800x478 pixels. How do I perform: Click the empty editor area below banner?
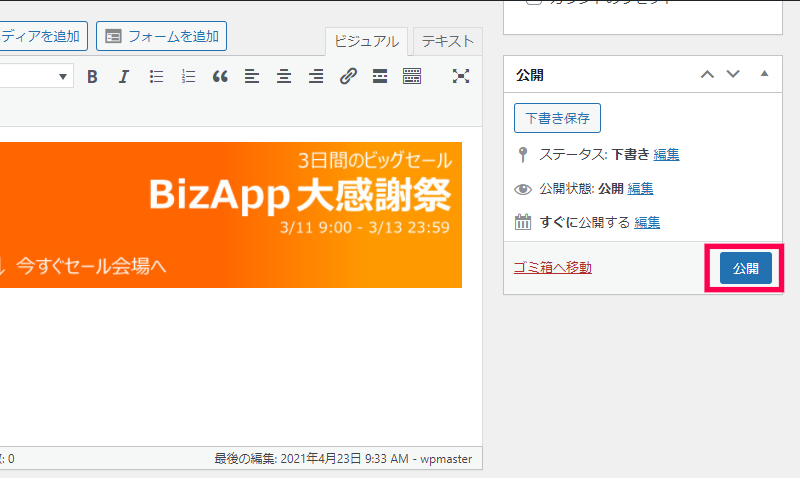click(240, 367)
